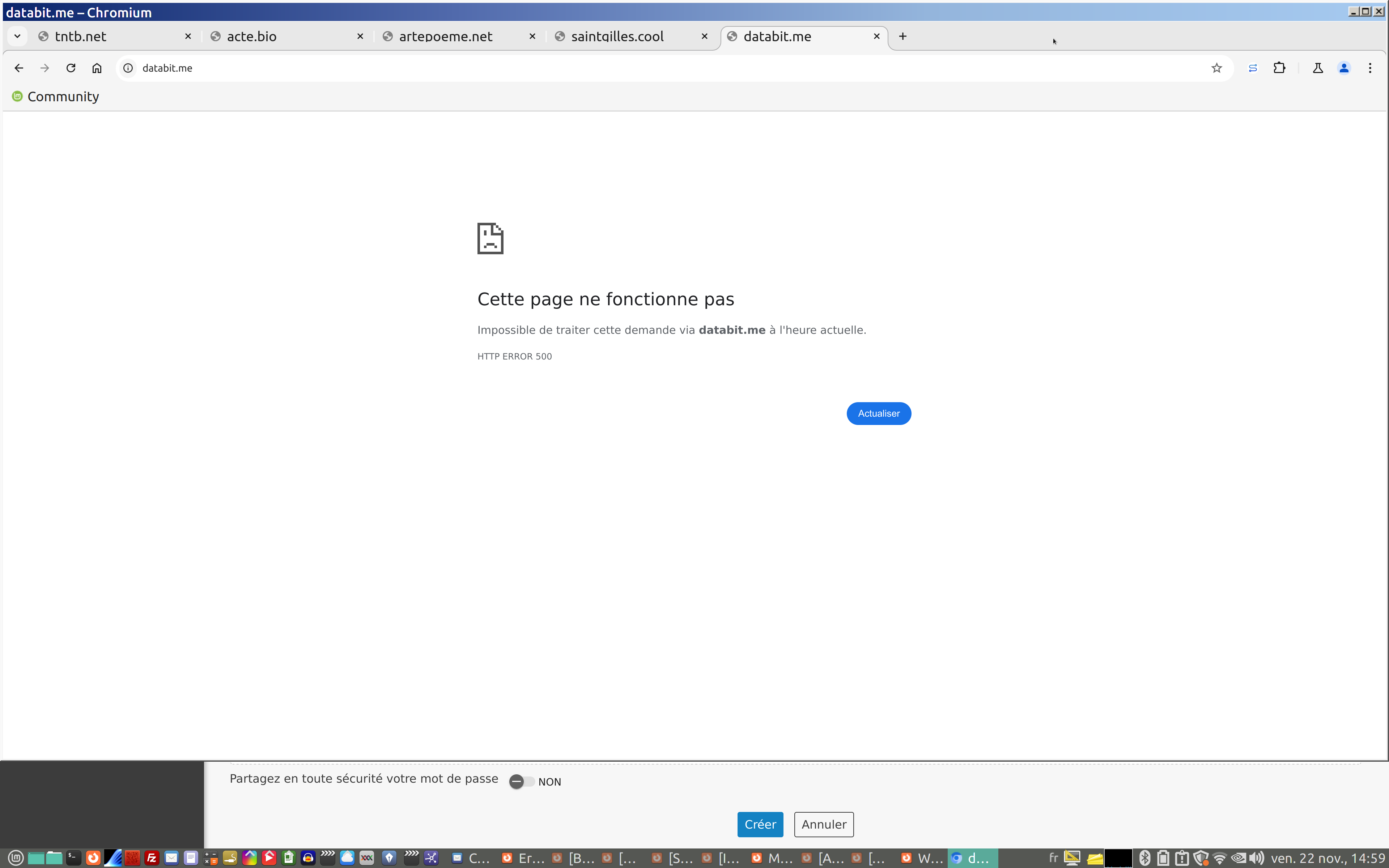Click the Créer button
Image resolution: width=1389 pixels, height=868 pixels.
click(760, 824)
